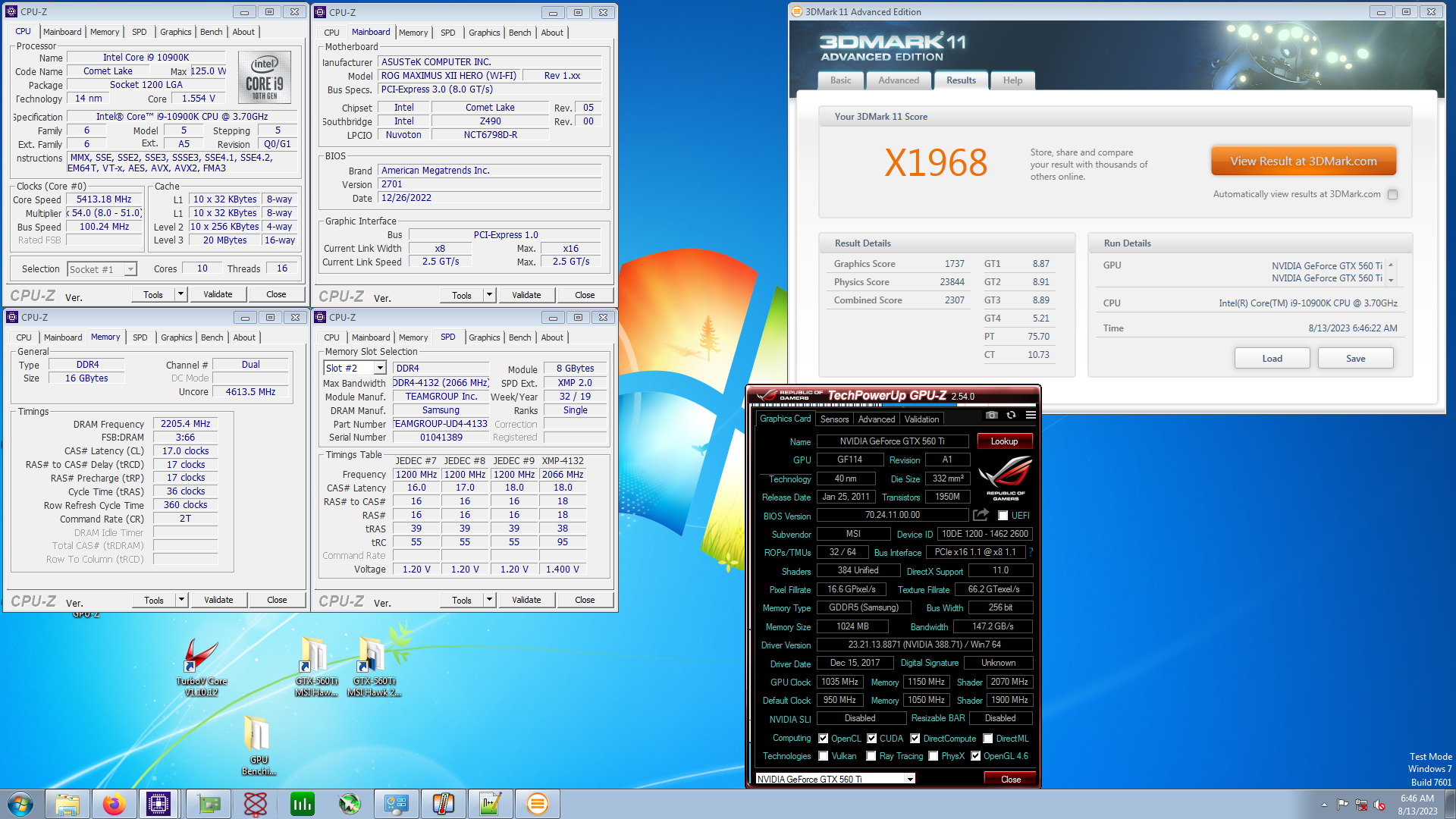Click the volume icon in system tray

(x=1379, y=805)
